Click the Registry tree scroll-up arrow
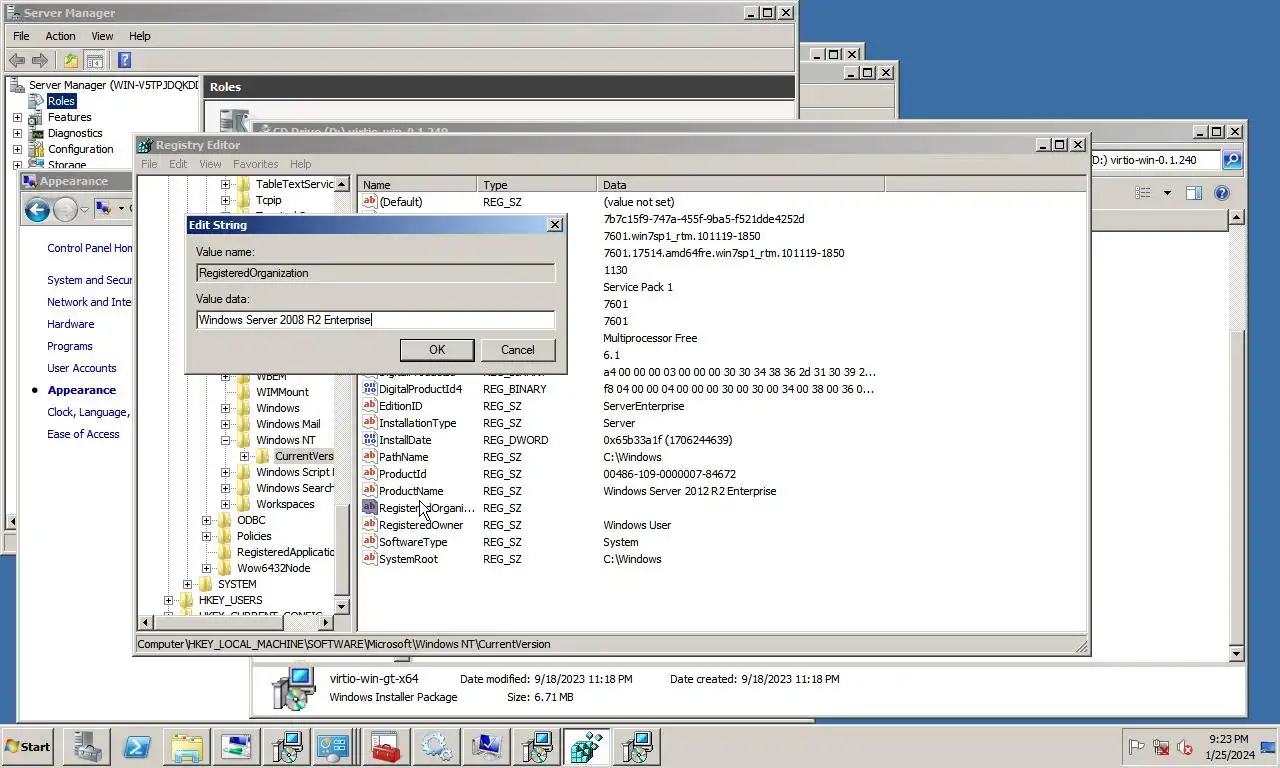 [341, 184]
